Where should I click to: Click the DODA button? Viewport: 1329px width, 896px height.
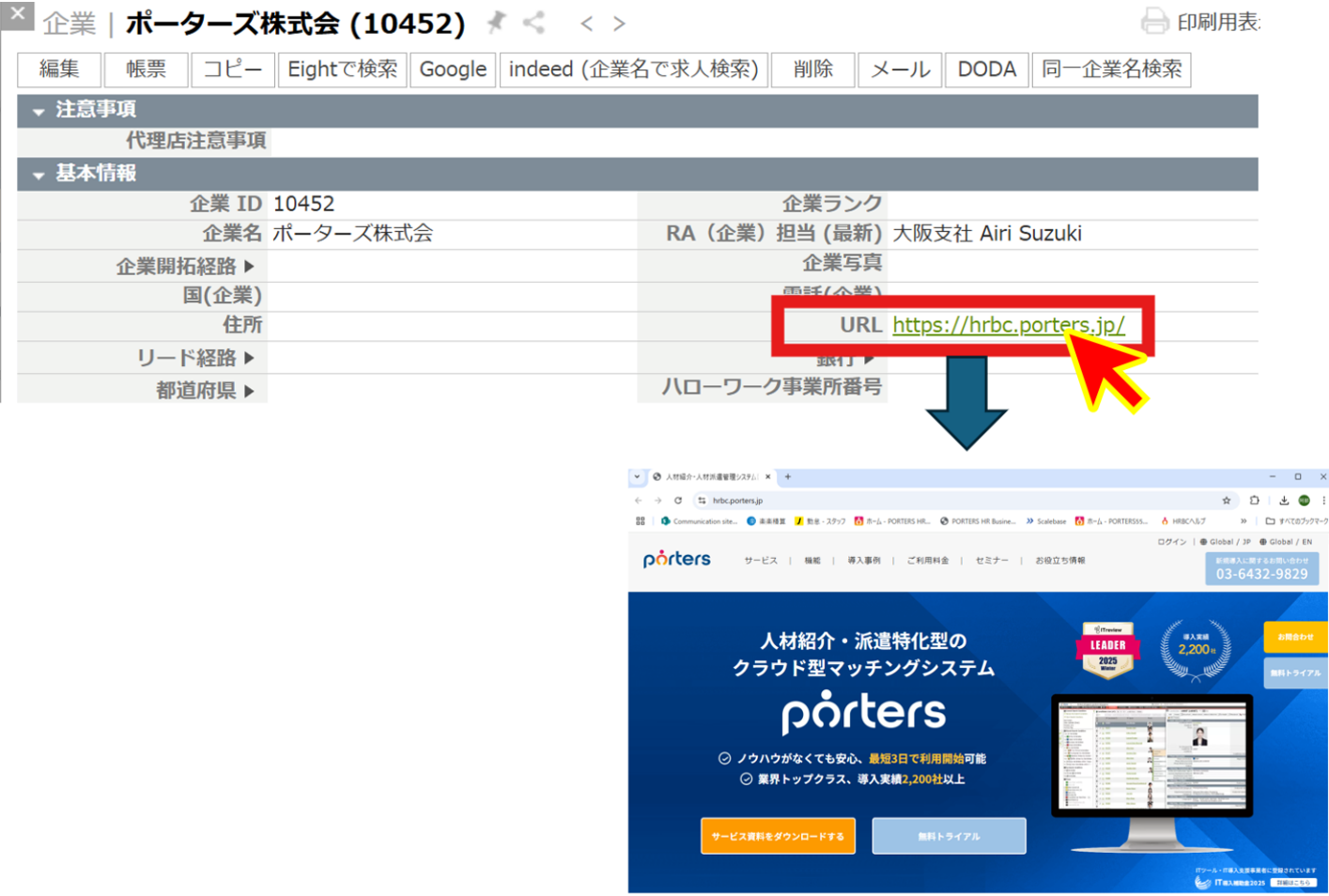pyautogui.click(x=986, y=70)
